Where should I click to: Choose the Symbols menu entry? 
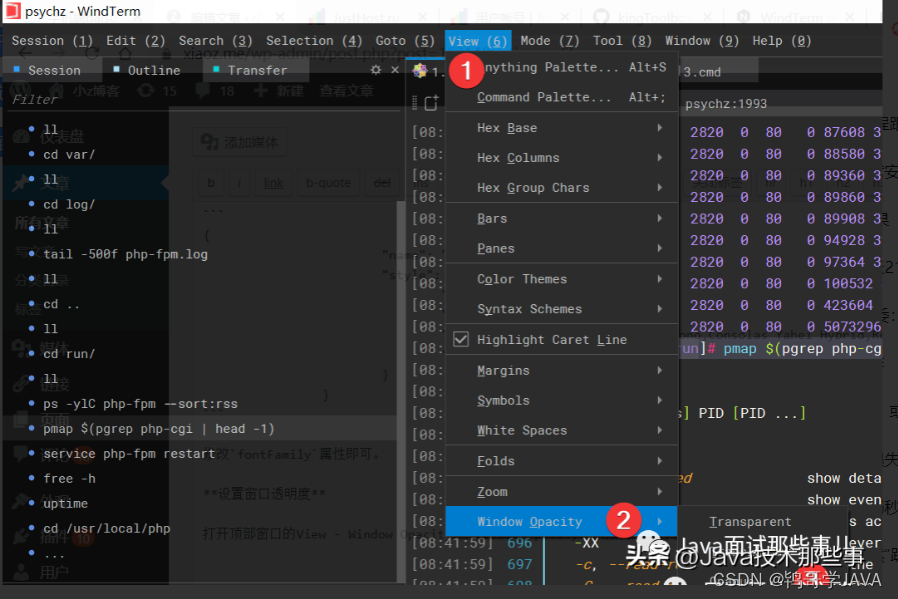(561, 400)
